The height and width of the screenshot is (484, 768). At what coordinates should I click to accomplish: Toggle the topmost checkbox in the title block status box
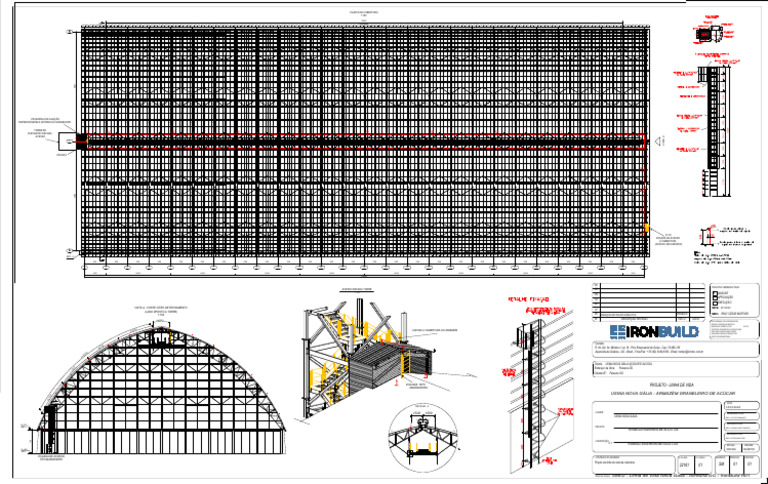715,292
